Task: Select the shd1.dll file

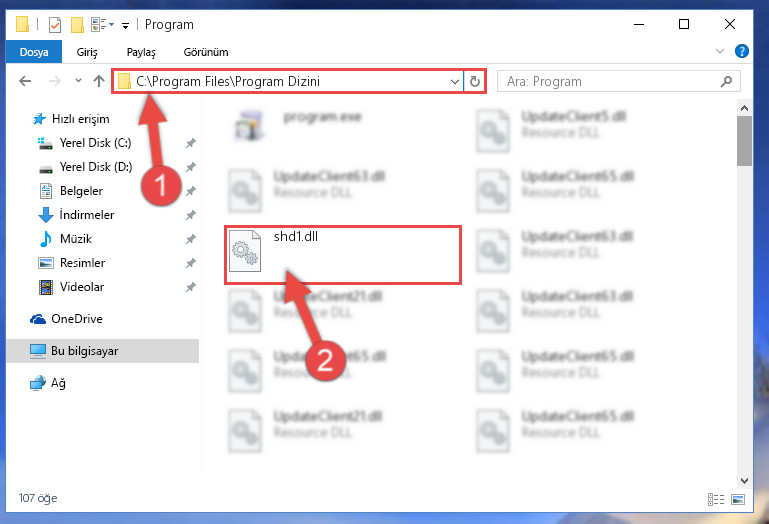Action: tap(343, 255)
